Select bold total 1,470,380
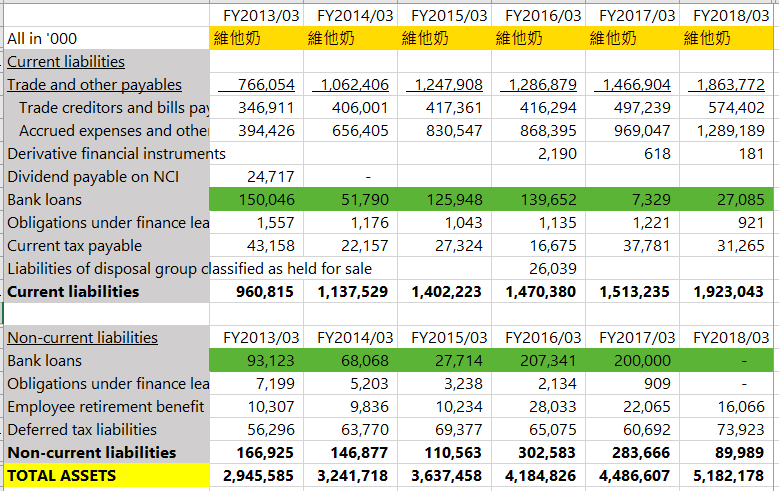 coord(539,291)
